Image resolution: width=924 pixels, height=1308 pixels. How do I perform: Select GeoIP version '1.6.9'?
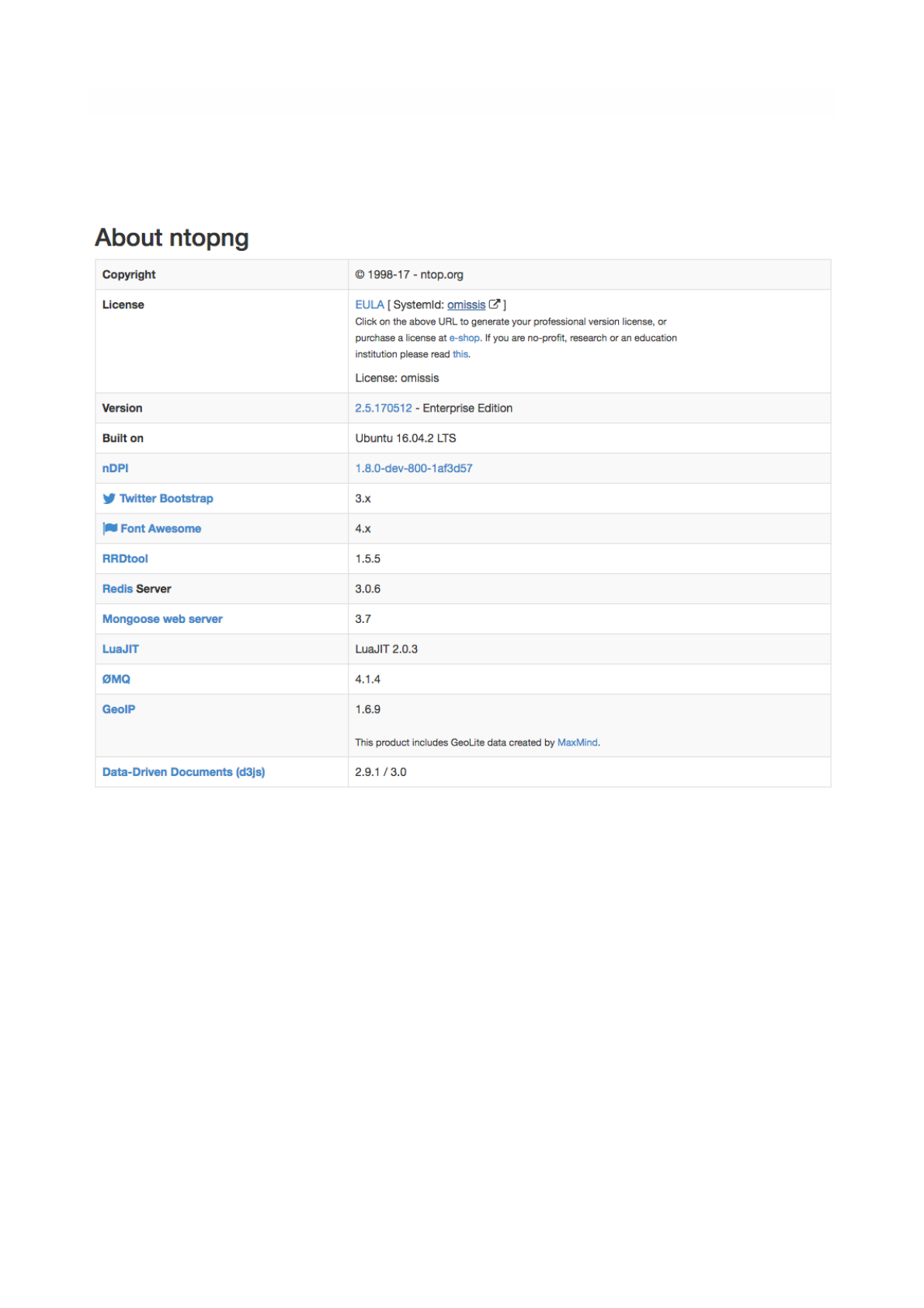point(367,709)
